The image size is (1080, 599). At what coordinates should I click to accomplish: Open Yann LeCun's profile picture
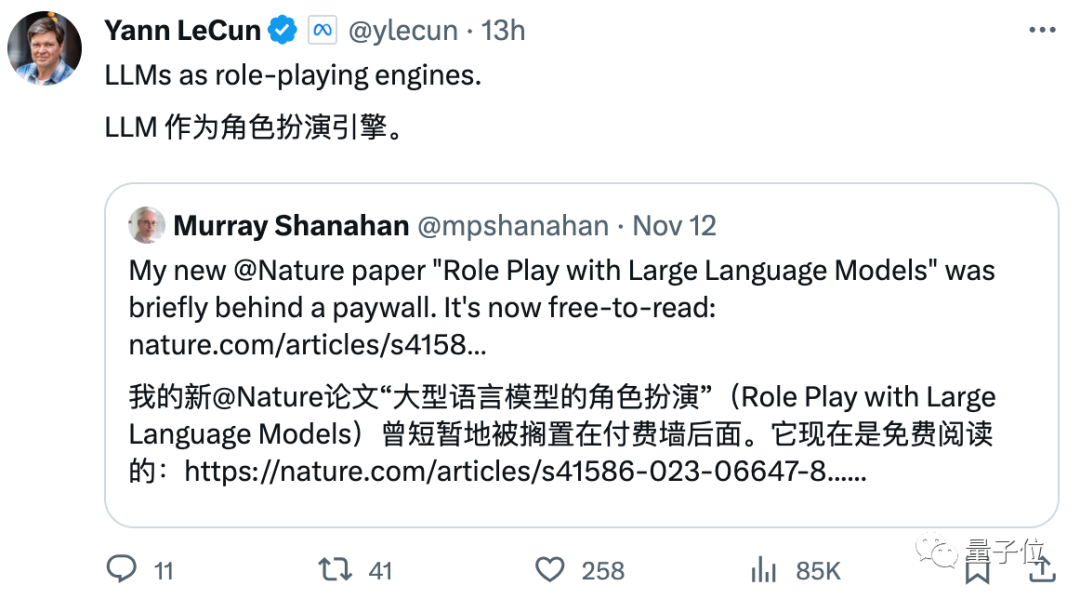click(45, 48)
